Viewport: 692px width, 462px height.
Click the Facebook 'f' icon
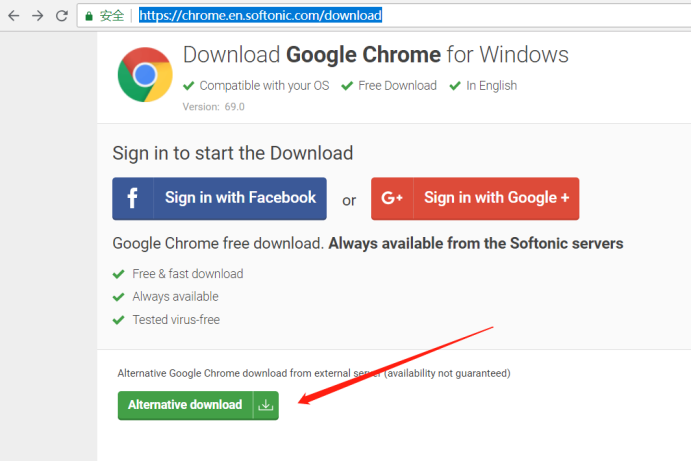[x=132, y=198]
